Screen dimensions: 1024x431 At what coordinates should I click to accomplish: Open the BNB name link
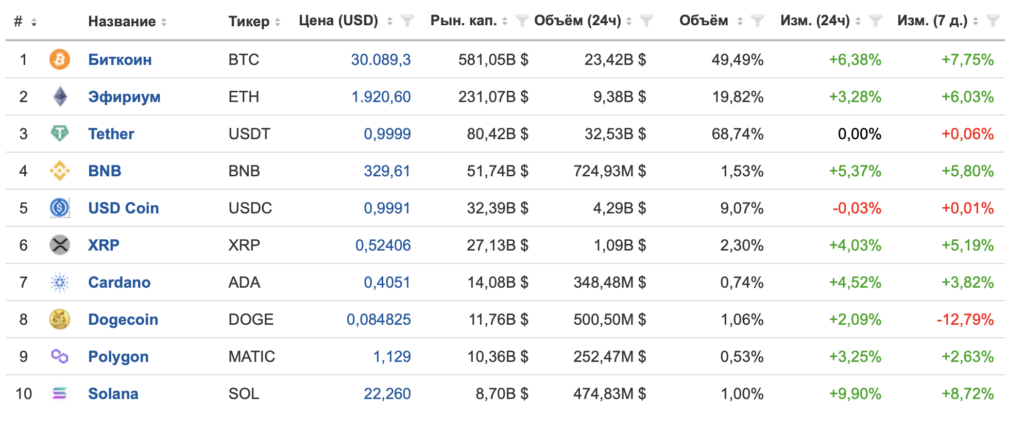[104, 171]
